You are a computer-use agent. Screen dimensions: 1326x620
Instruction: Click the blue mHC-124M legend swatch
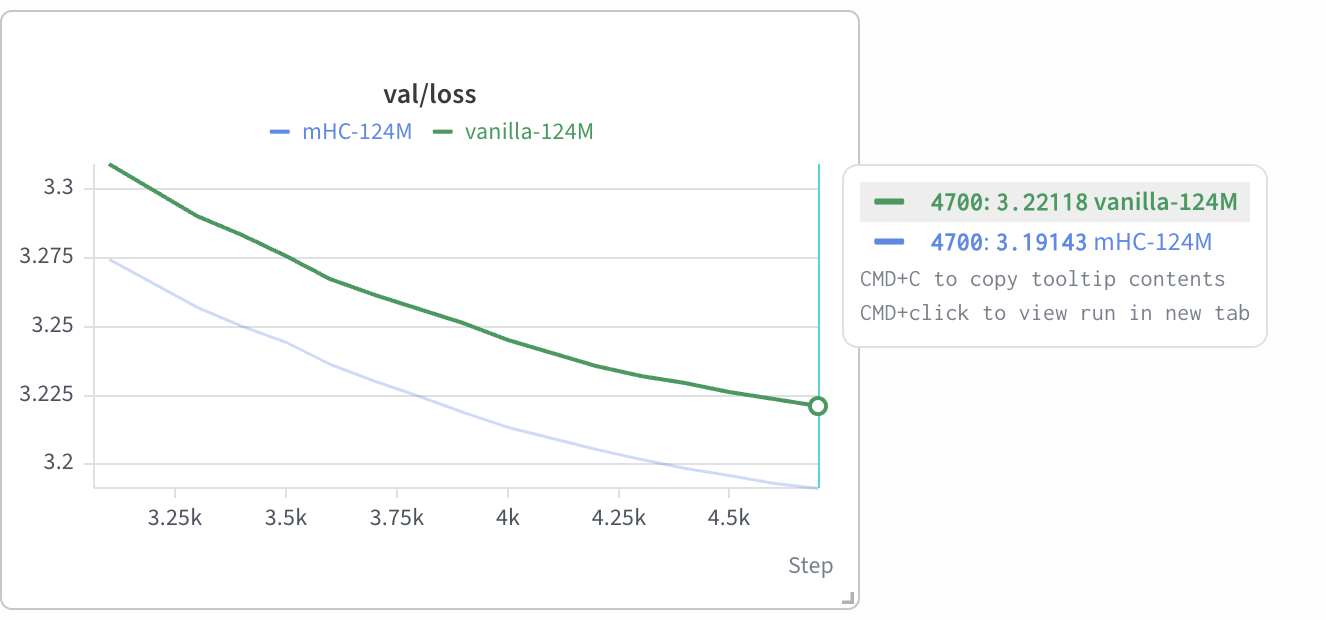(279, 131)
